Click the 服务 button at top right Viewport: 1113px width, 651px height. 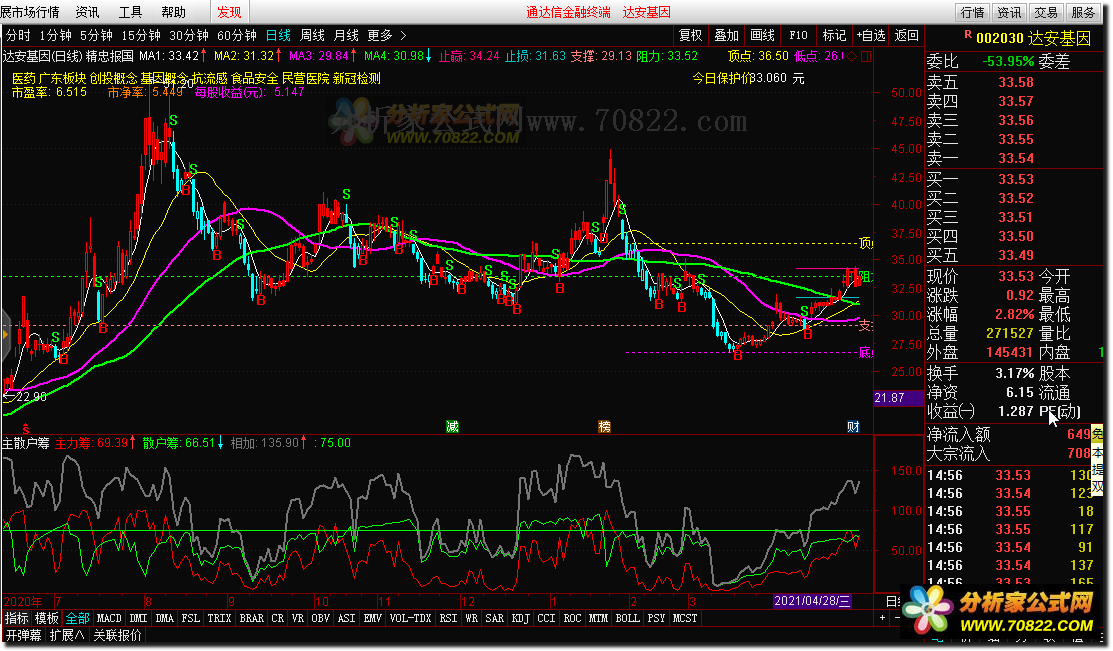1082,12
